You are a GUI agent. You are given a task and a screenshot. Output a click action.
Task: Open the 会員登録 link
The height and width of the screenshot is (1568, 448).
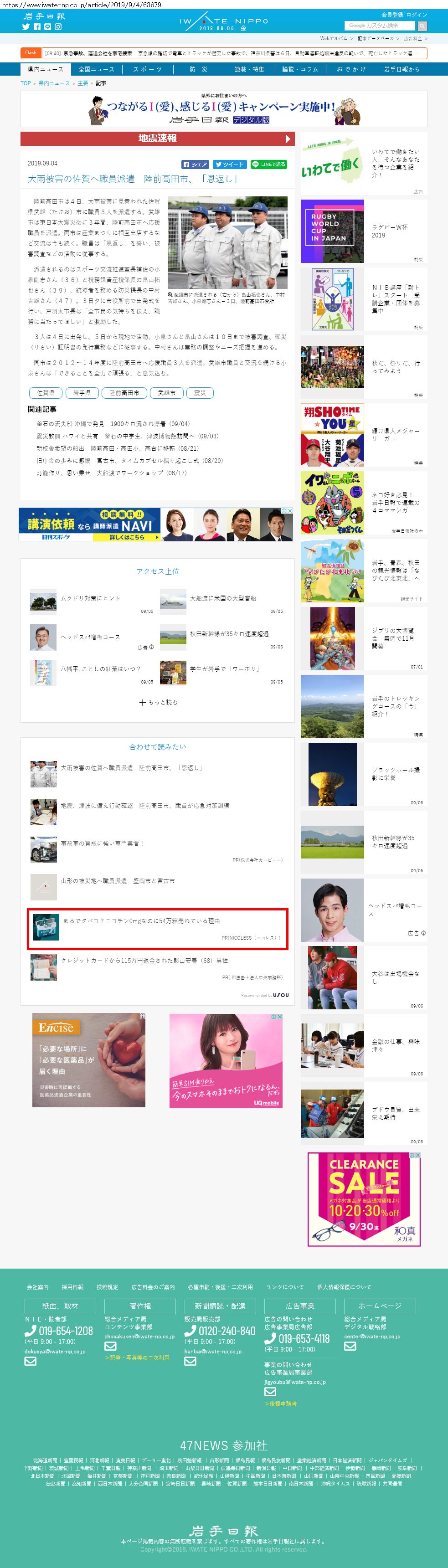pyautogui.click(x=391, y=15)
